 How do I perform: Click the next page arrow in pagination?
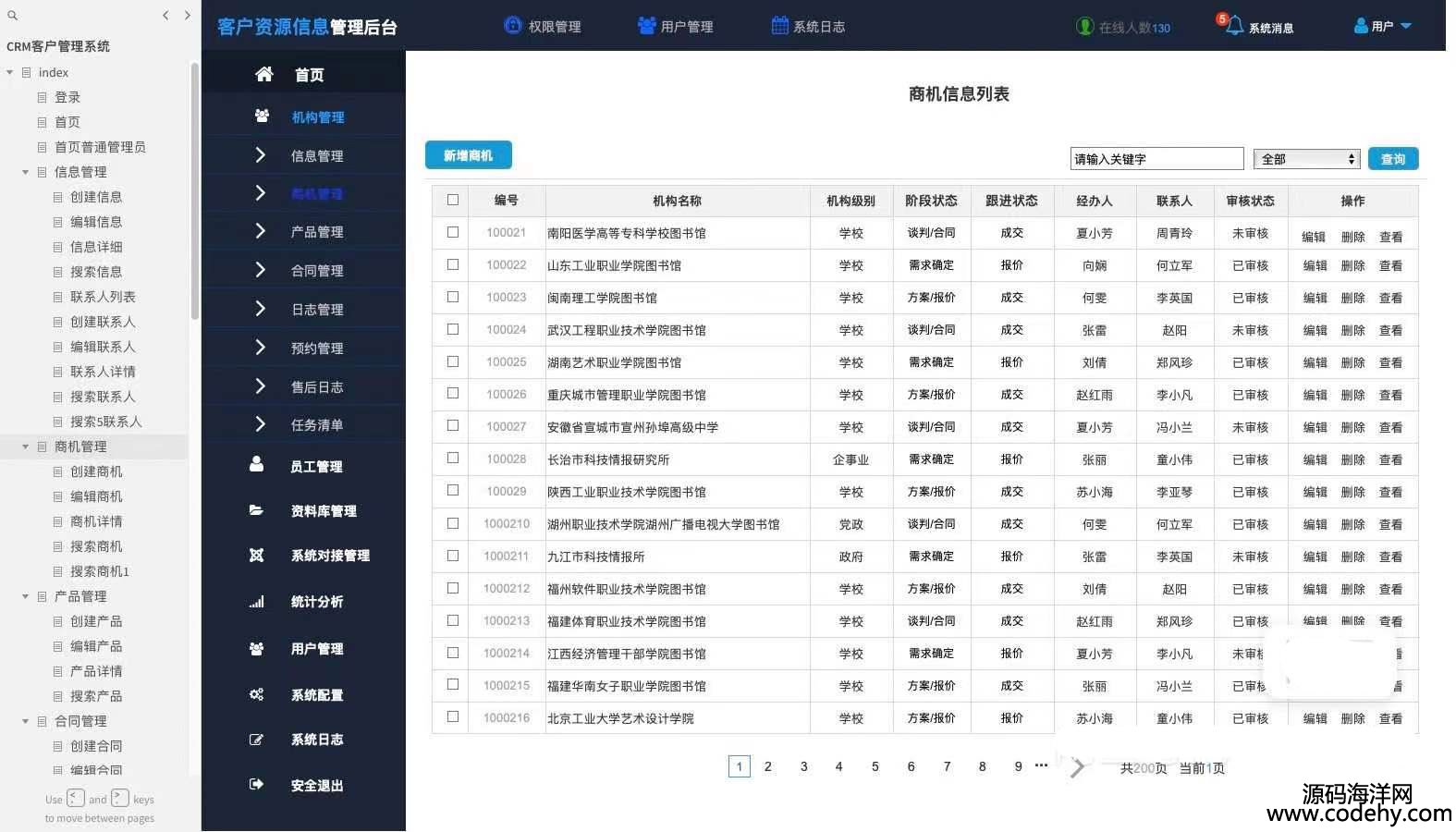(1078, 767)
